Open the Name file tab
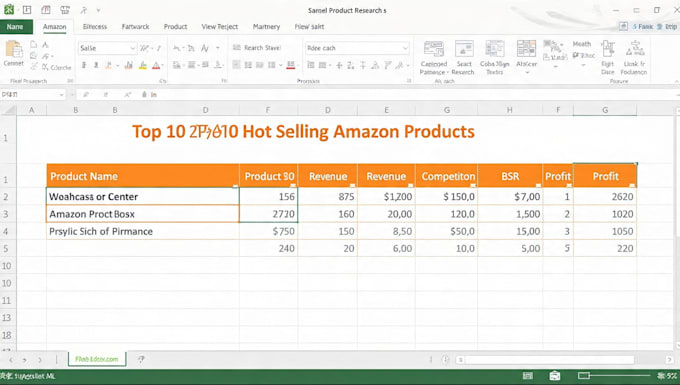 [x=16, y=27]
